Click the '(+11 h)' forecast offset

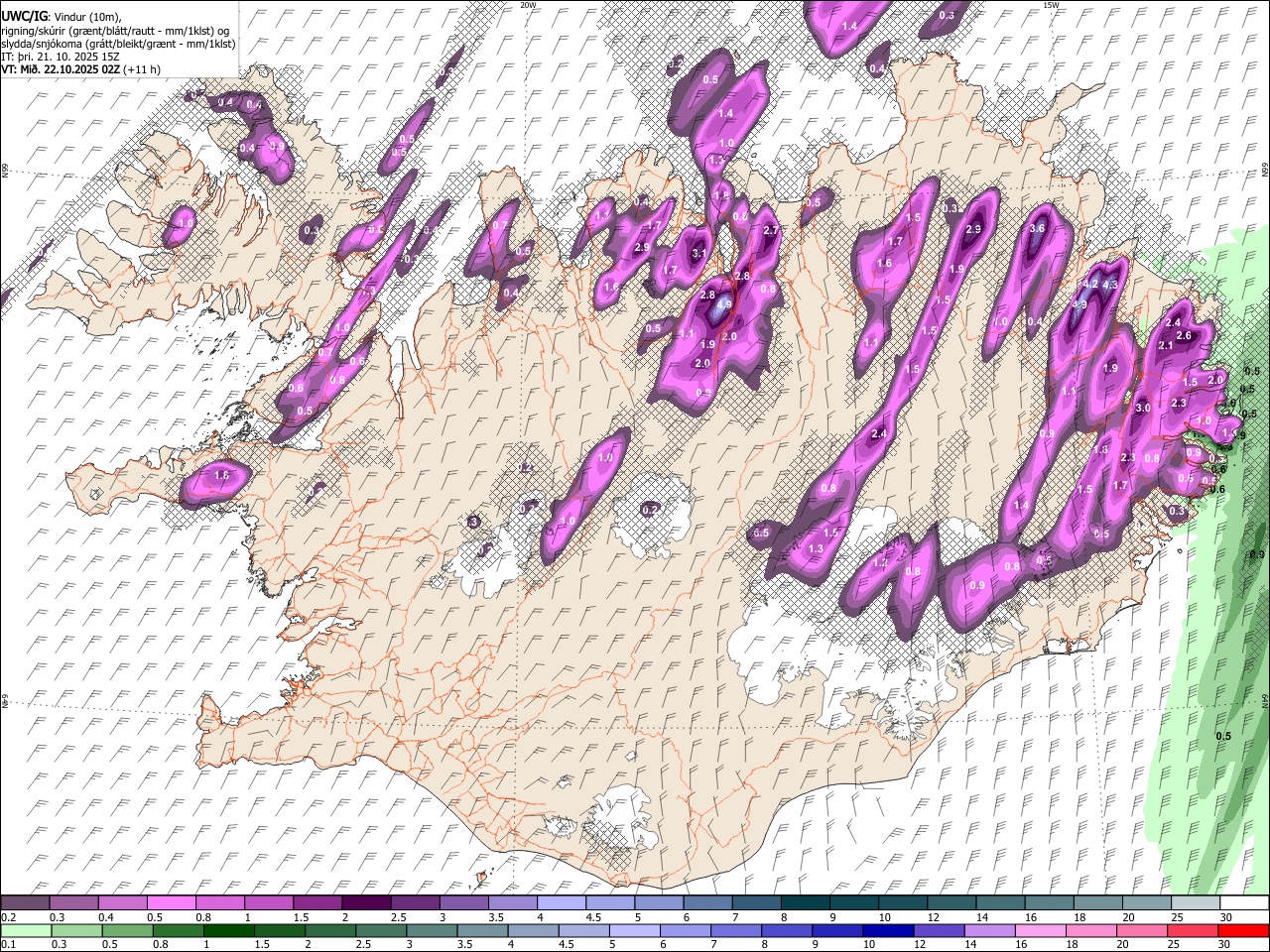tap(143, 69)
